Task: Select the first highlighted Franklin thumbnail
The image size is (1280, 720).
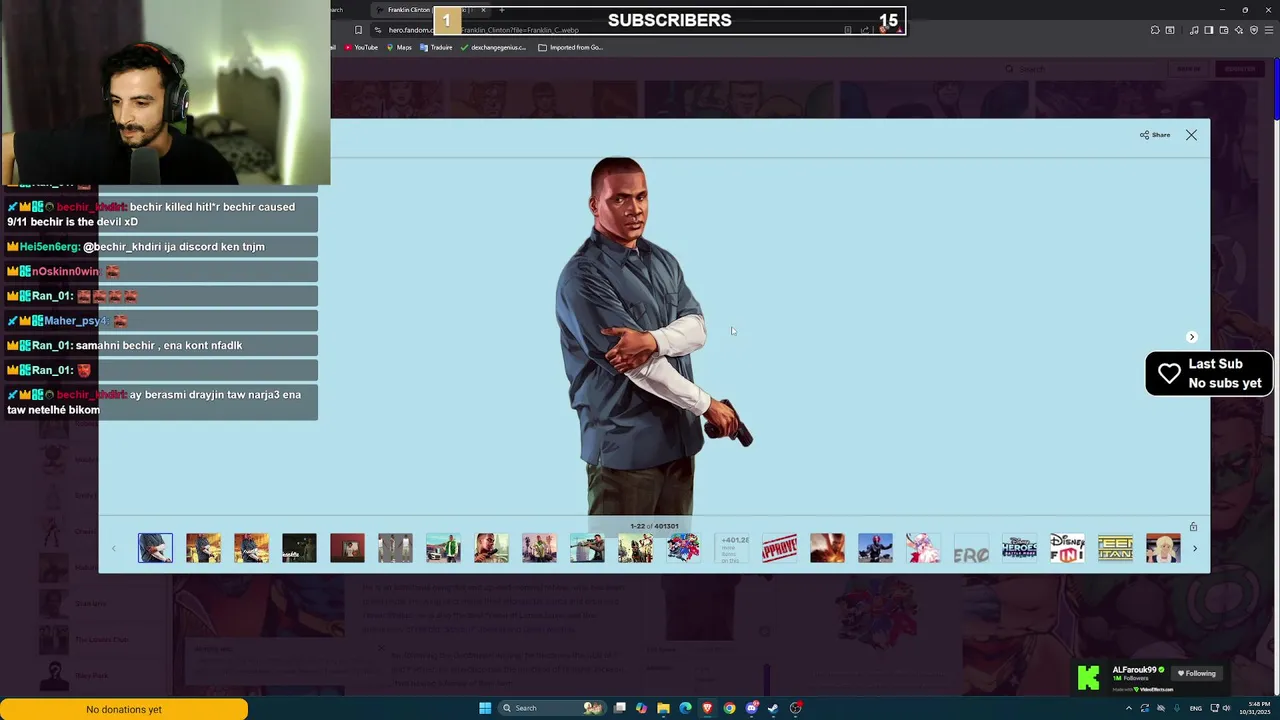Action: (155, 548)
